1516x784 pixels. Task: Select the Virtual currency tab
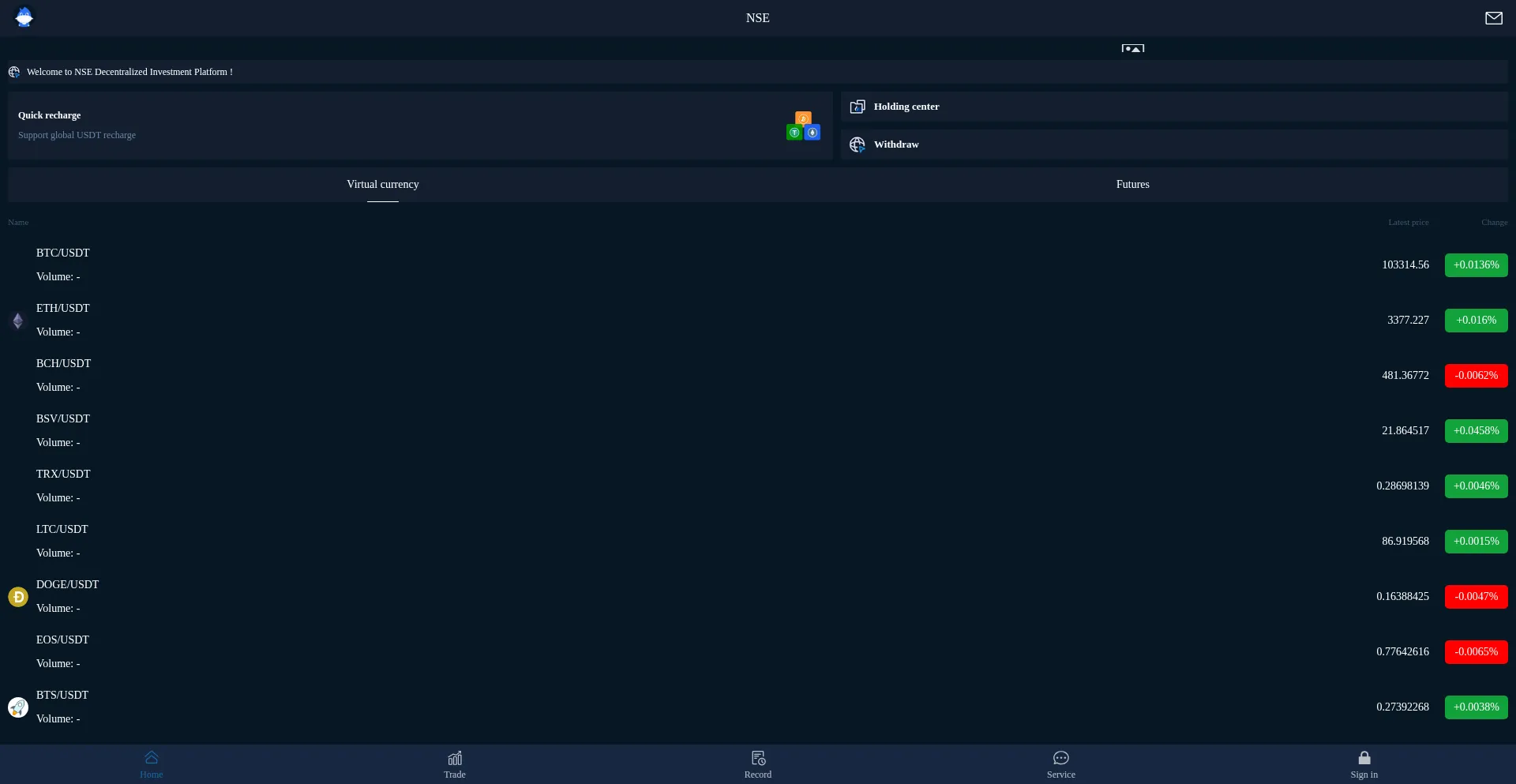[x=383, y=184]
